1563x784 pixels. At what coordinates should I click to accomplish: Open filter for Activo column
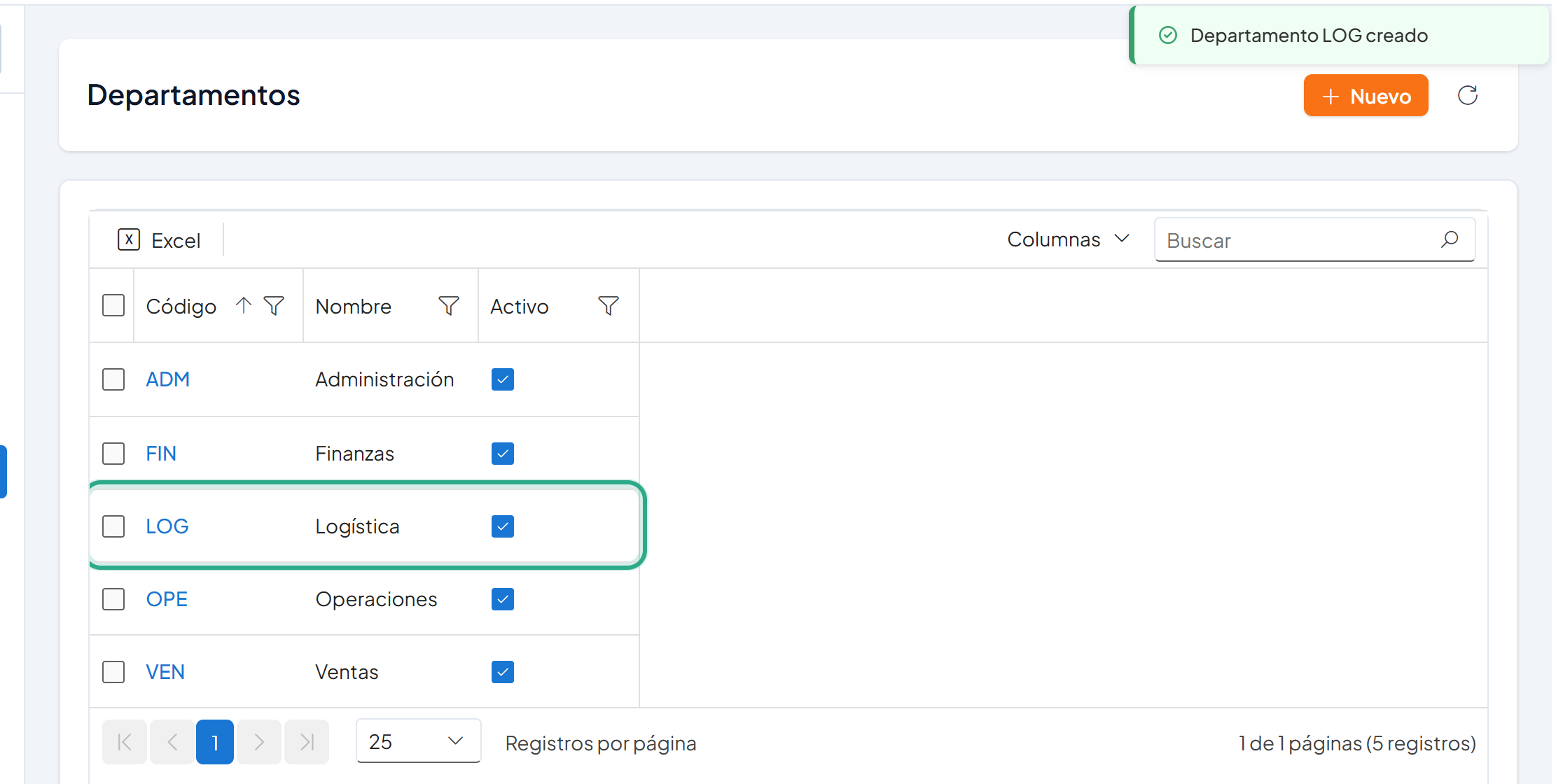click(x=609, y=305)
